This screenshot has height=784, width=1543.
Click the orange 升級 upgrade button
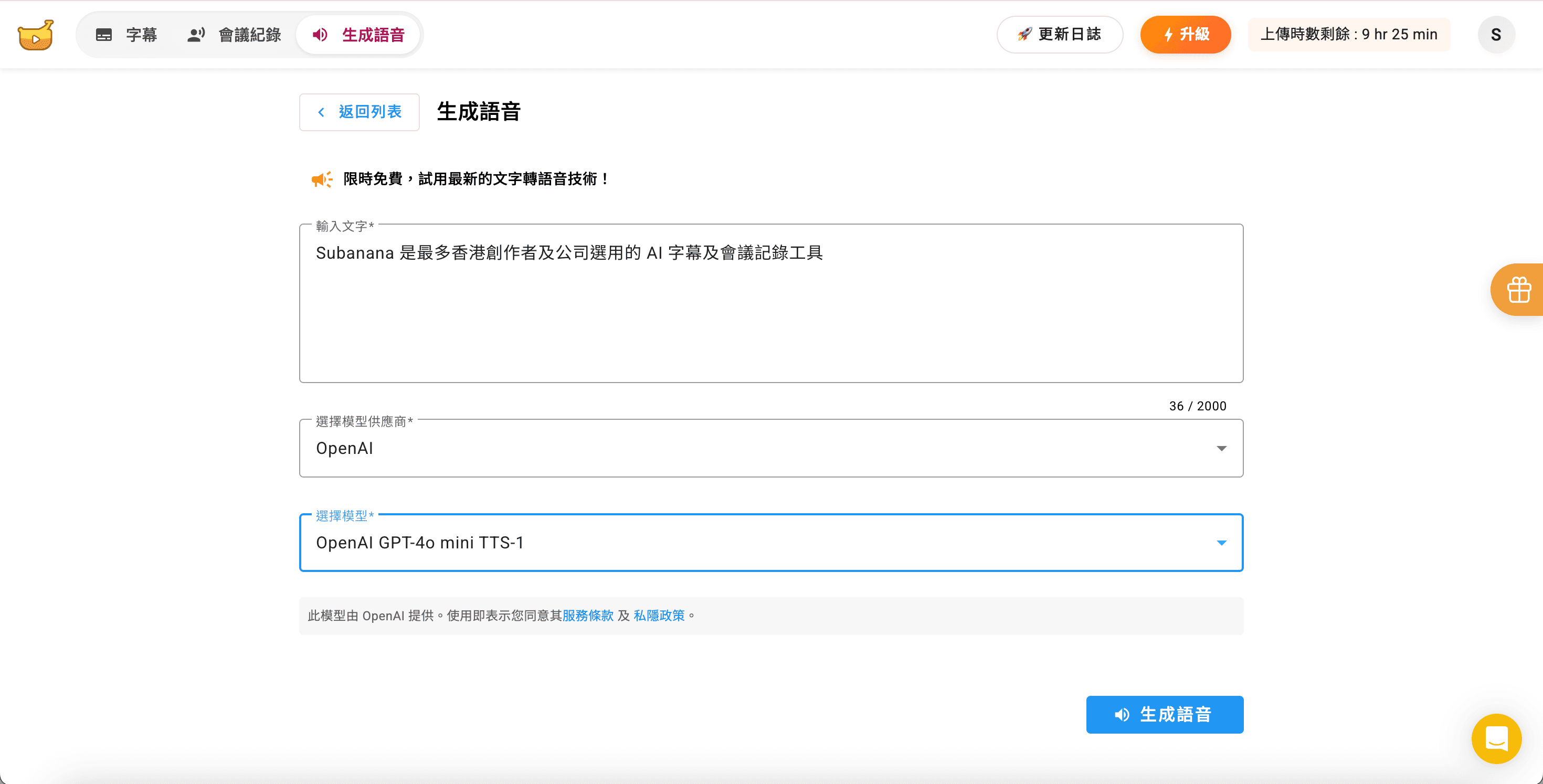[1186, 35]
